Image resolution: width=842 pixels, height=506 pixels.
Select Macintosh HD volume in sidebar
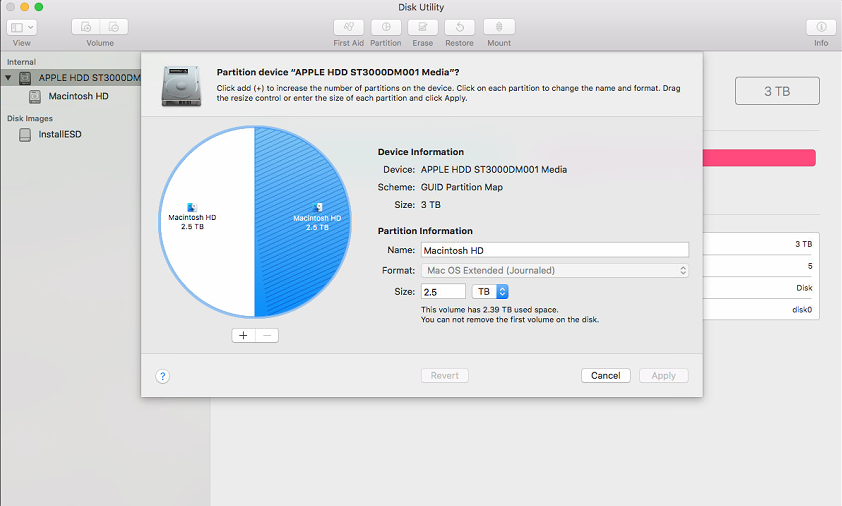pyautogui.click(x=78, y=96)
